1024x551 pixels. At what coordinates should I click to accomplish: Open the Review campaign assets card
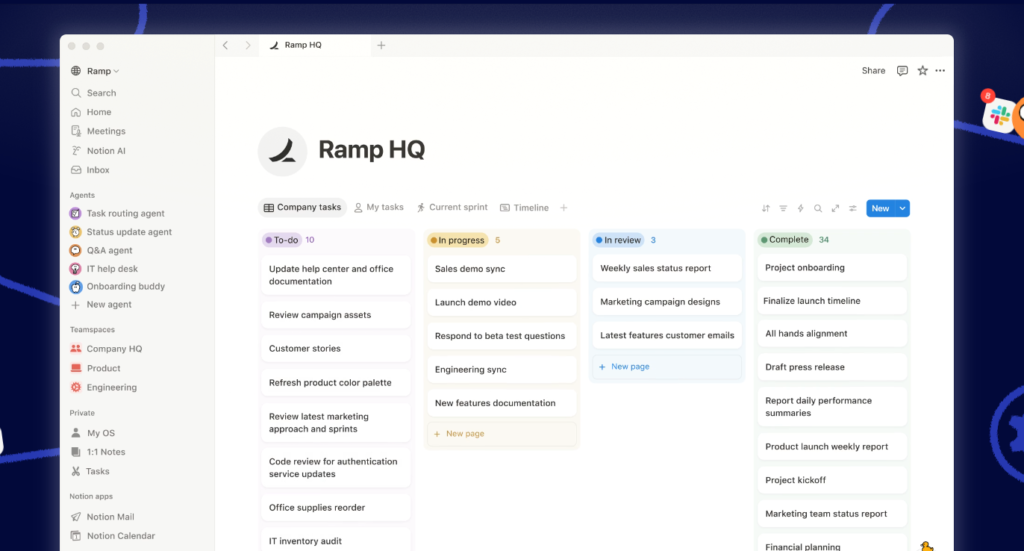point(336,315)
